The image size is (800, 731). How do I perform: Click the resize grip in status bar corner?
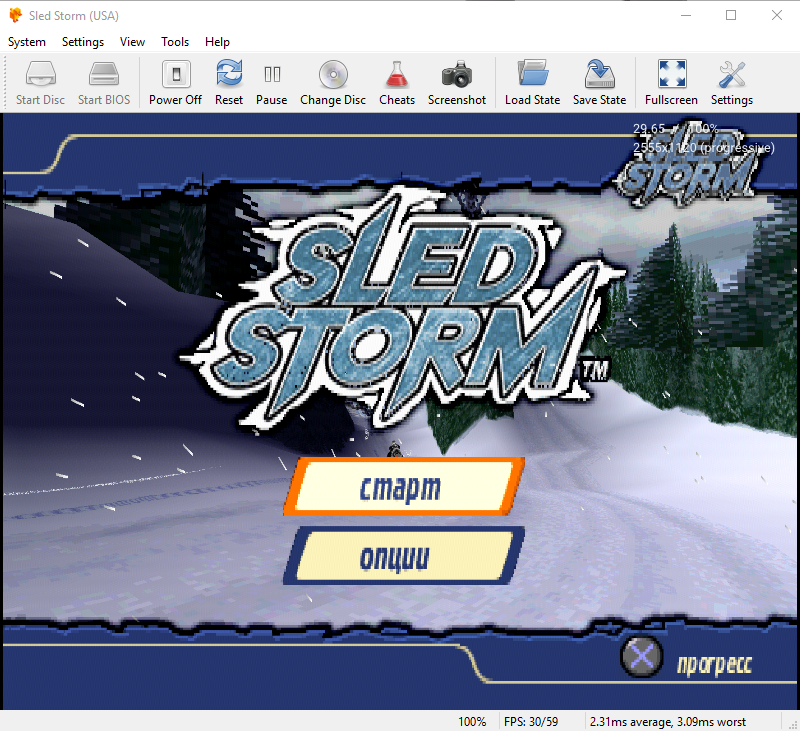793,724
